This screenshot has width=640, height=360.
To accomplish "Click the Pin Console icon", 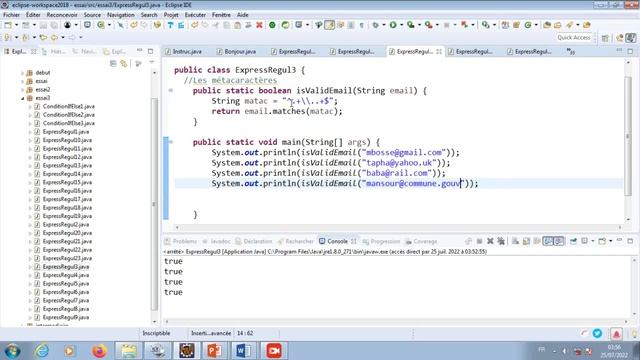I will point(573,241).
